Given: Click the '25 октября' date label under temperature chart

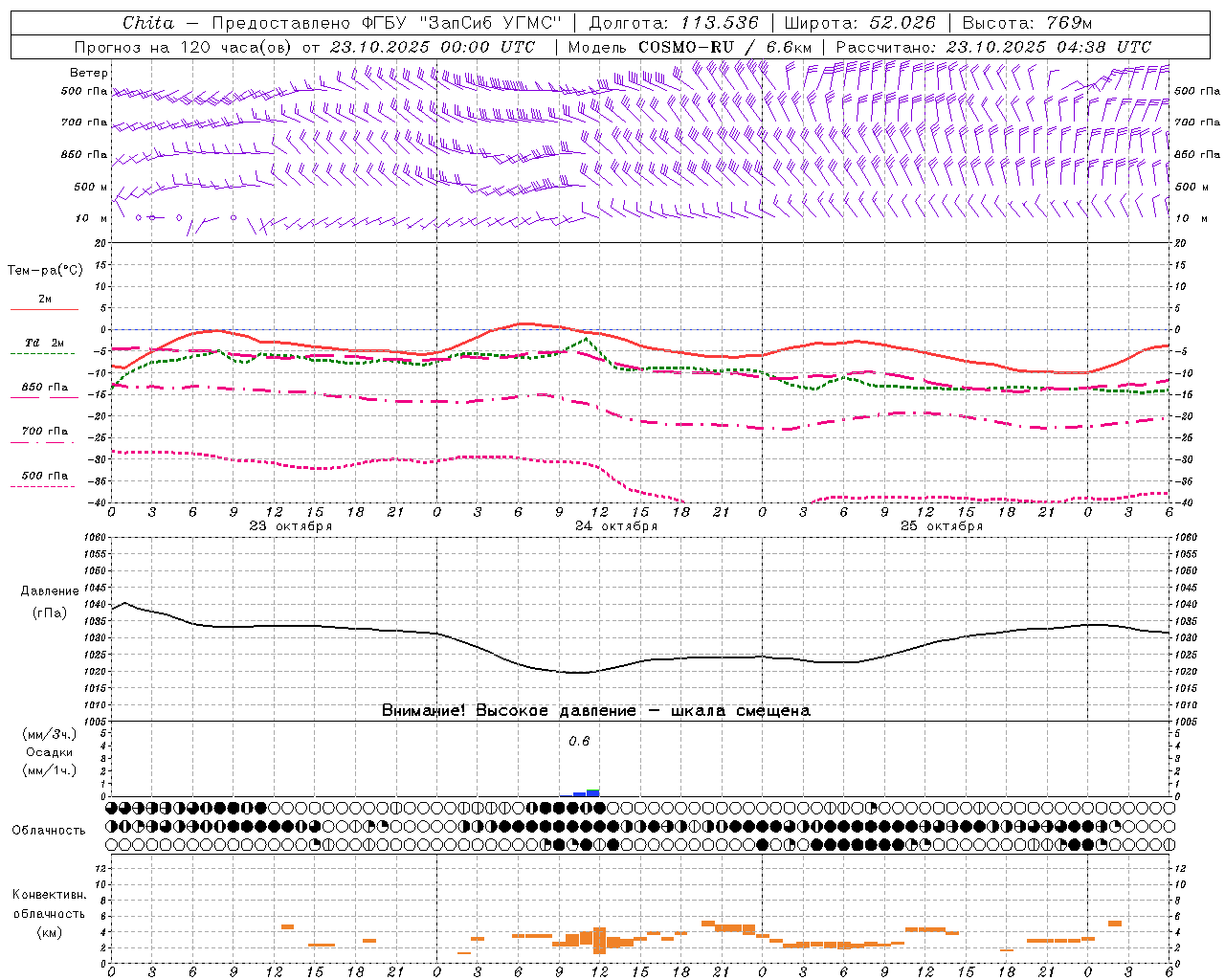Looking at the screenshot, I should (942, 526).
